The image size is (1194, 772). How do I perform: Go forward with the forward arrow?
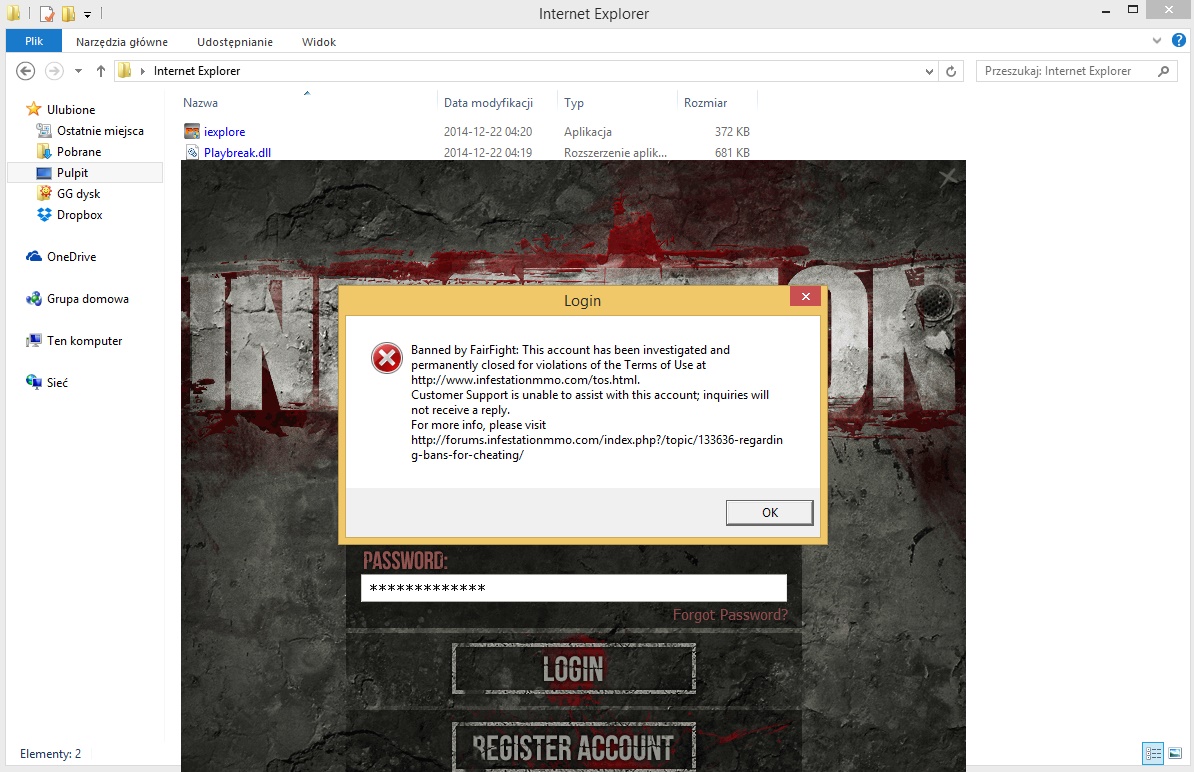[x=54, y=71]
